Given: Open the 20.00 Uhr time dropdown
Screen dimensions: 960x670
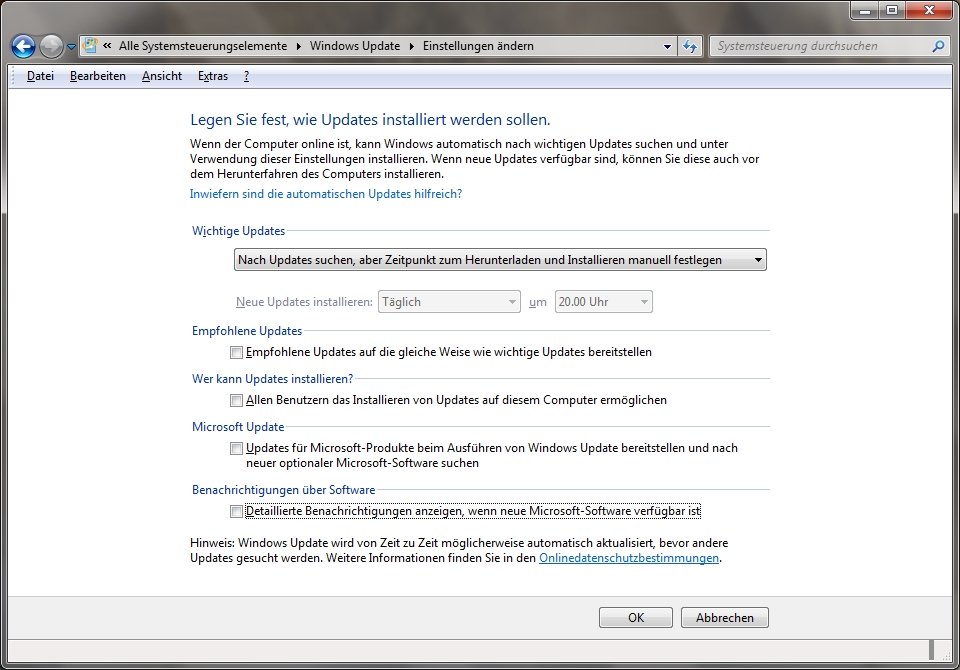Looking at the screenshot, I should 603,302.
